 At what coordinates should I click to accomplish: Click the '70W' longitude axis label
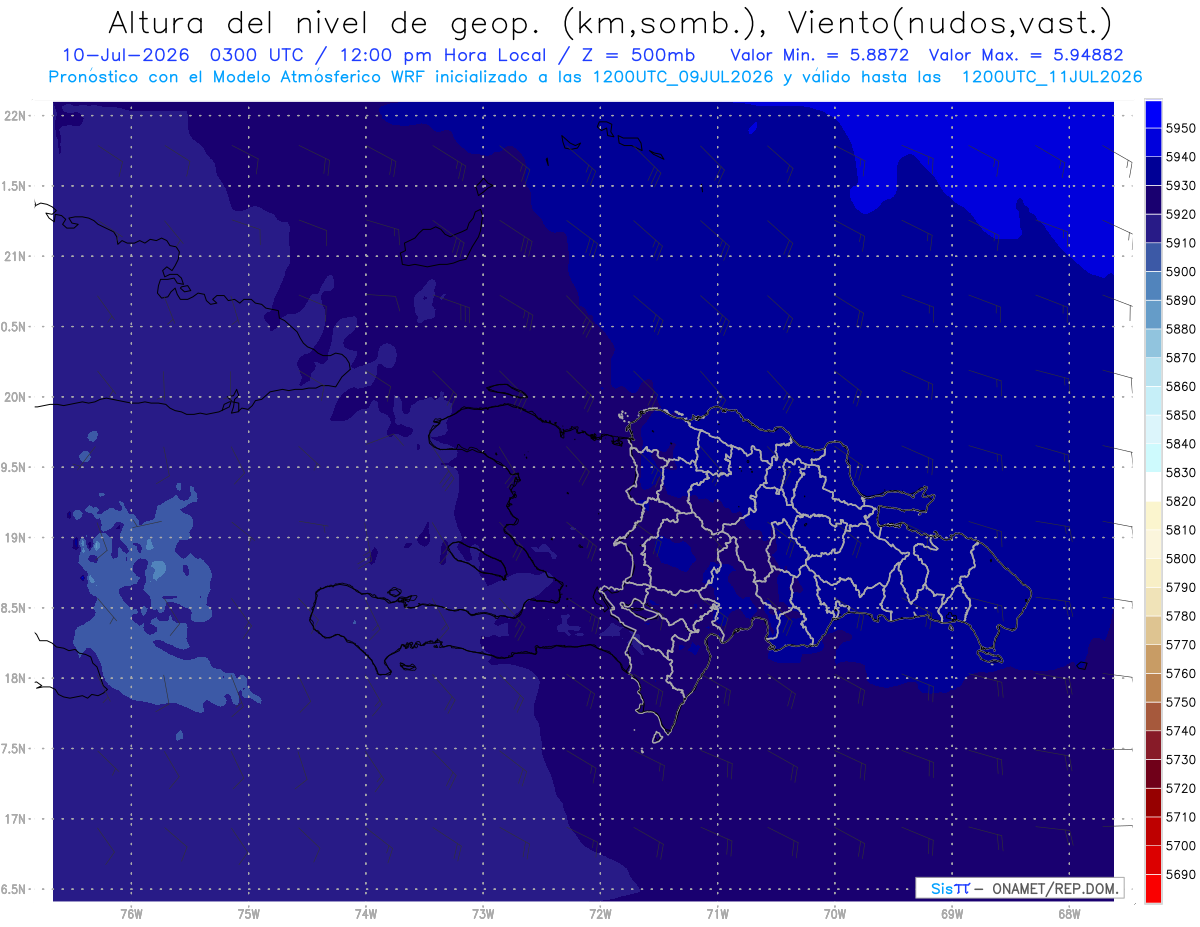835,914
